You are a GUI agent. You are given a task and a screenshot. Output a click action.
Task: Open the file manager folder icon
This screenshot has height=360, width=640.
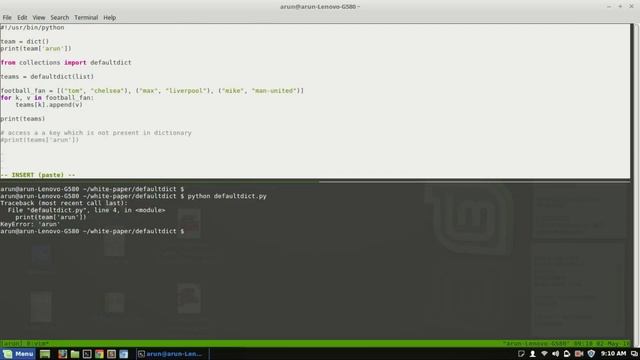tap(75, 354)
